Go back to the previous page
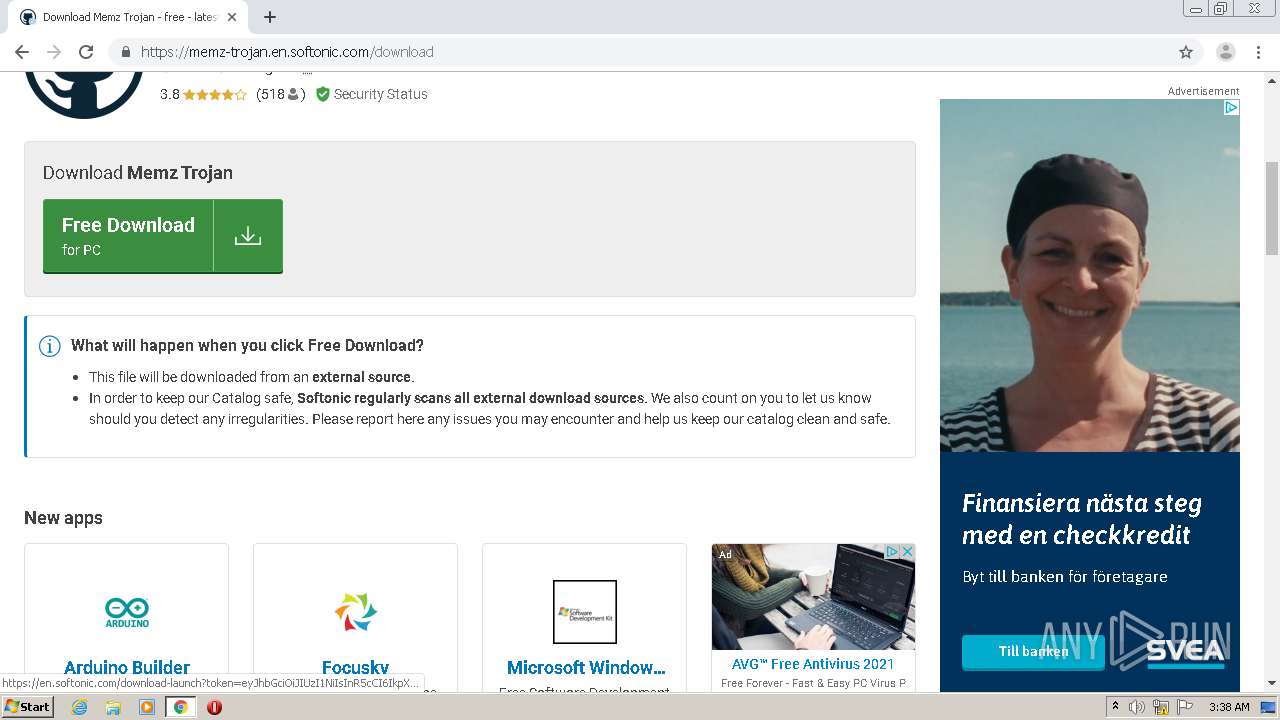The image size is (1280, 720). click(22, 52)
